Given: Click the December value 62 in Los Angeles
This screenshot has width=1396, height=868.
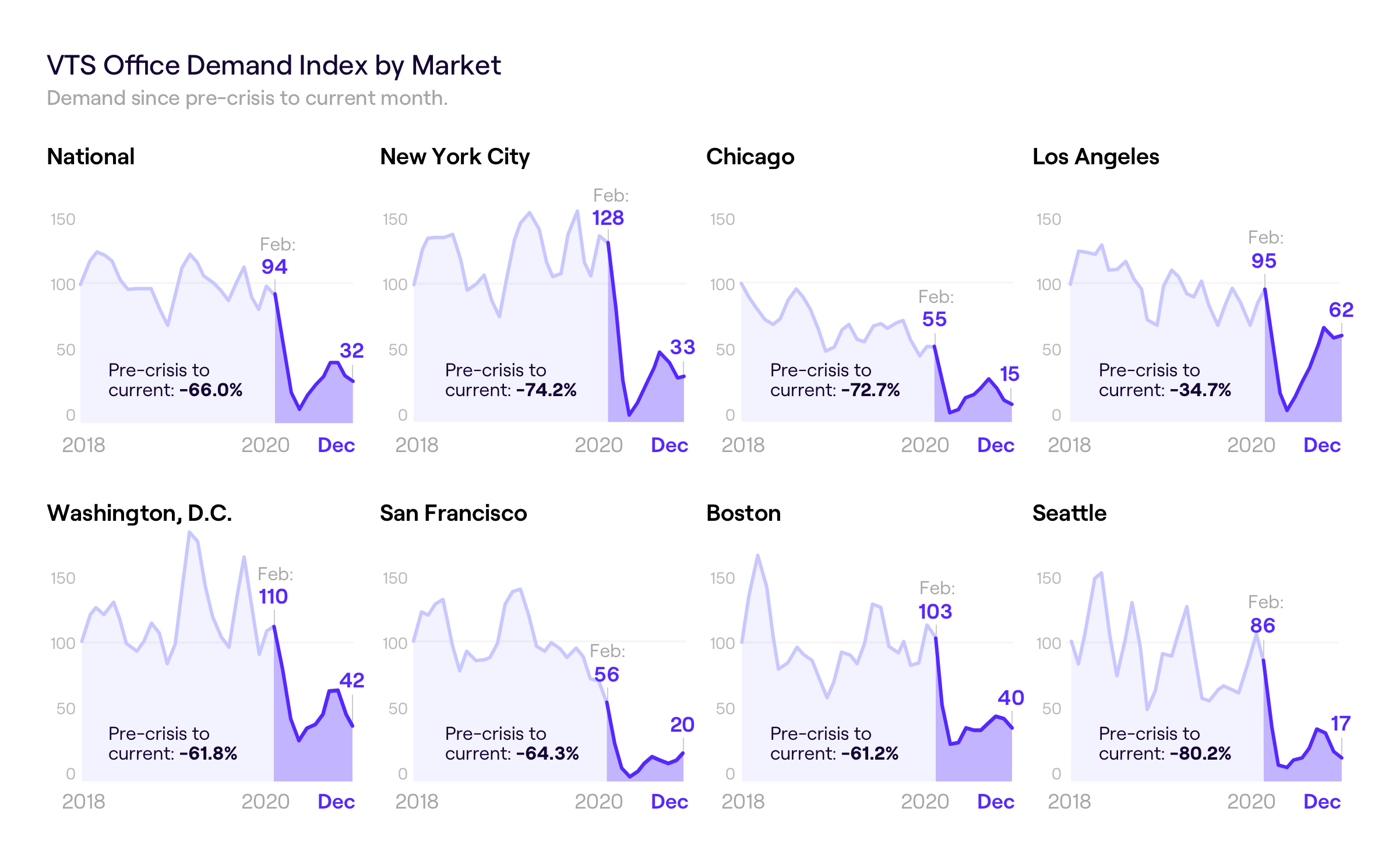Looking at the screenshot, I should (x=1341, y=310).
